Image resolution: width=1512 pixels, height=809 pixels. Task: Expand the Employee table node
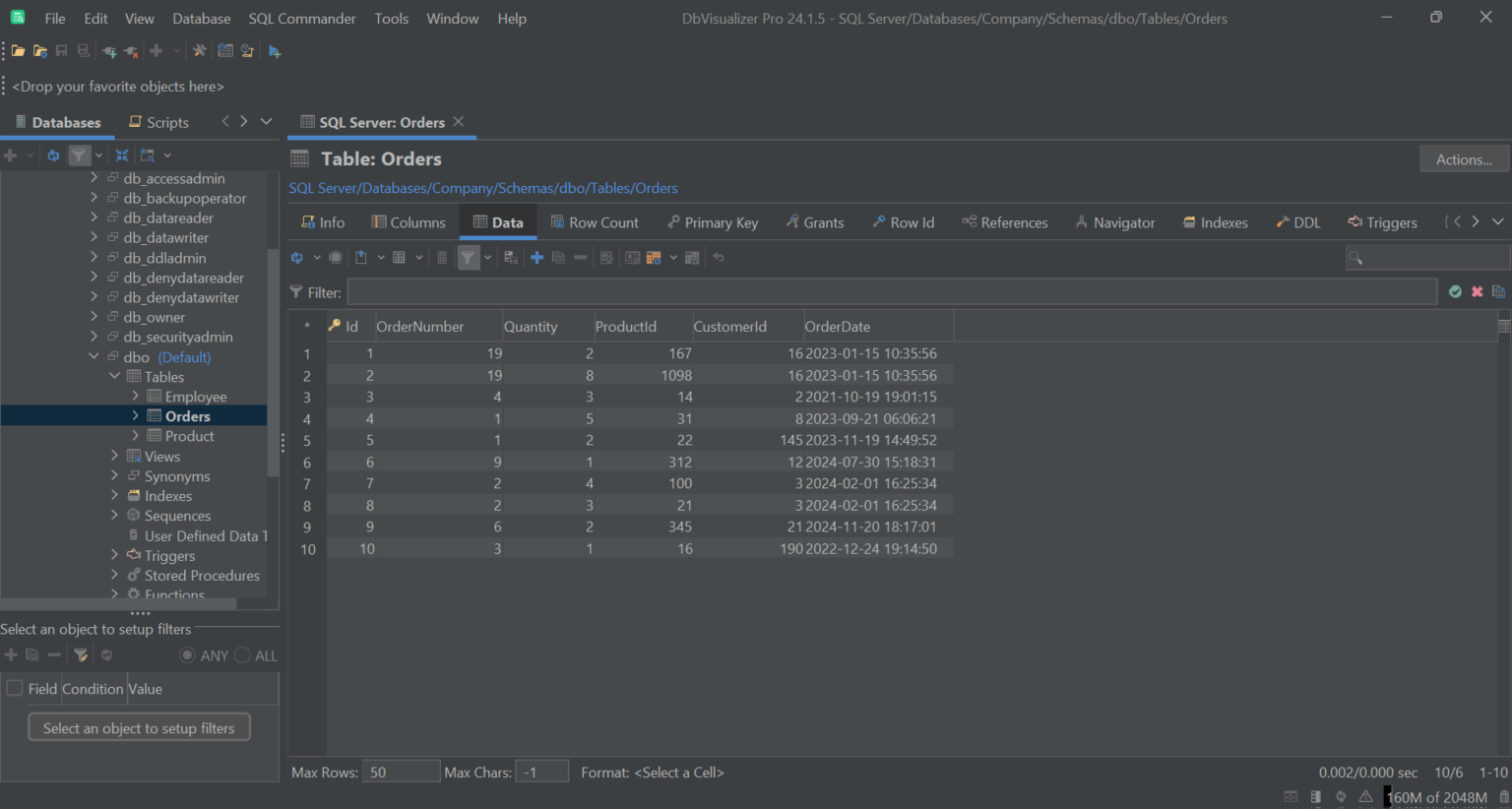136,396
